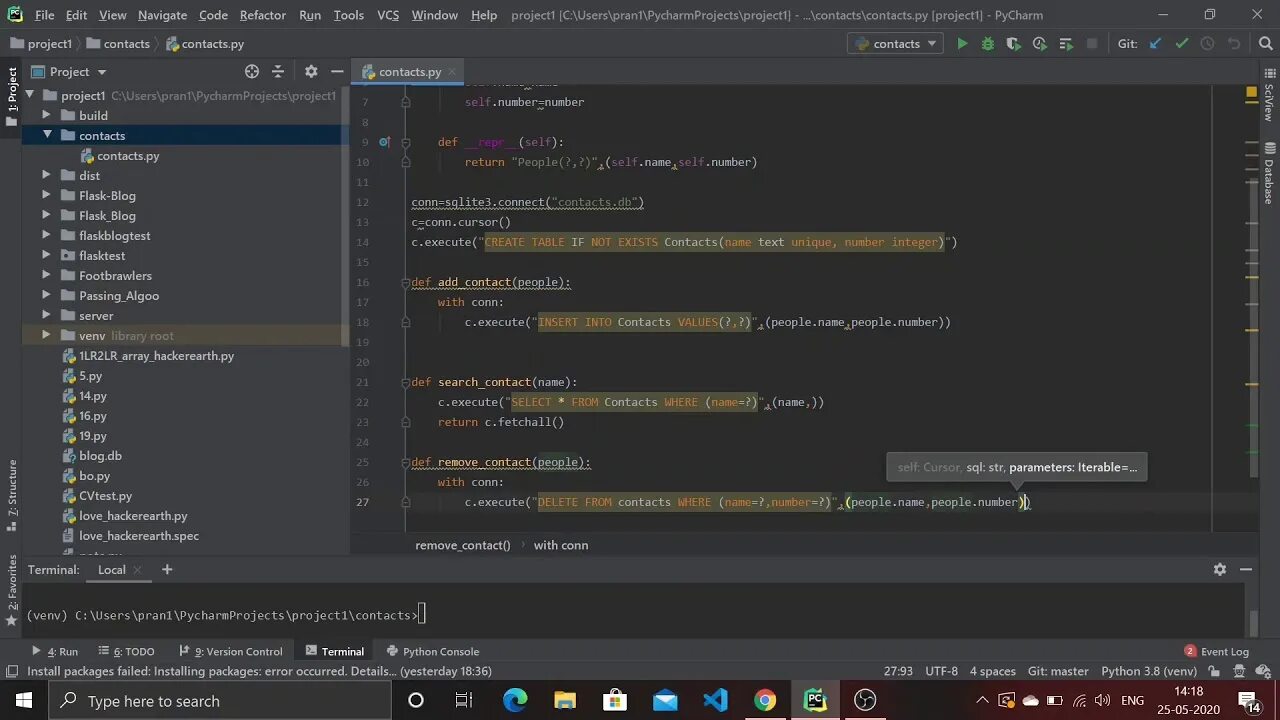Open the Refactor menu
The height and width of the screenshot is (720, 1280).
coord(263,15)
